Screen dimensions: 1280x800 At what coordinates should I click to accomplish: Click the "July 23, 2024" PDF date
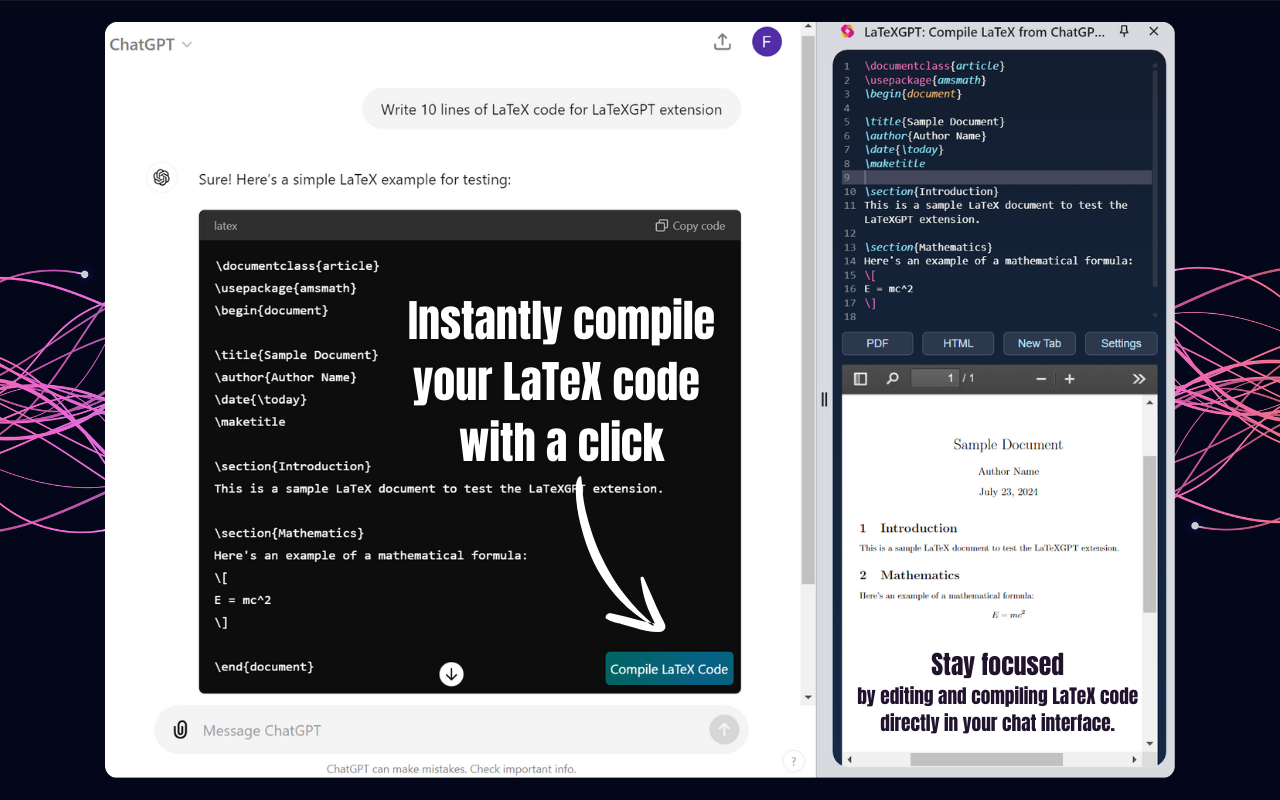coord(1008,492)
